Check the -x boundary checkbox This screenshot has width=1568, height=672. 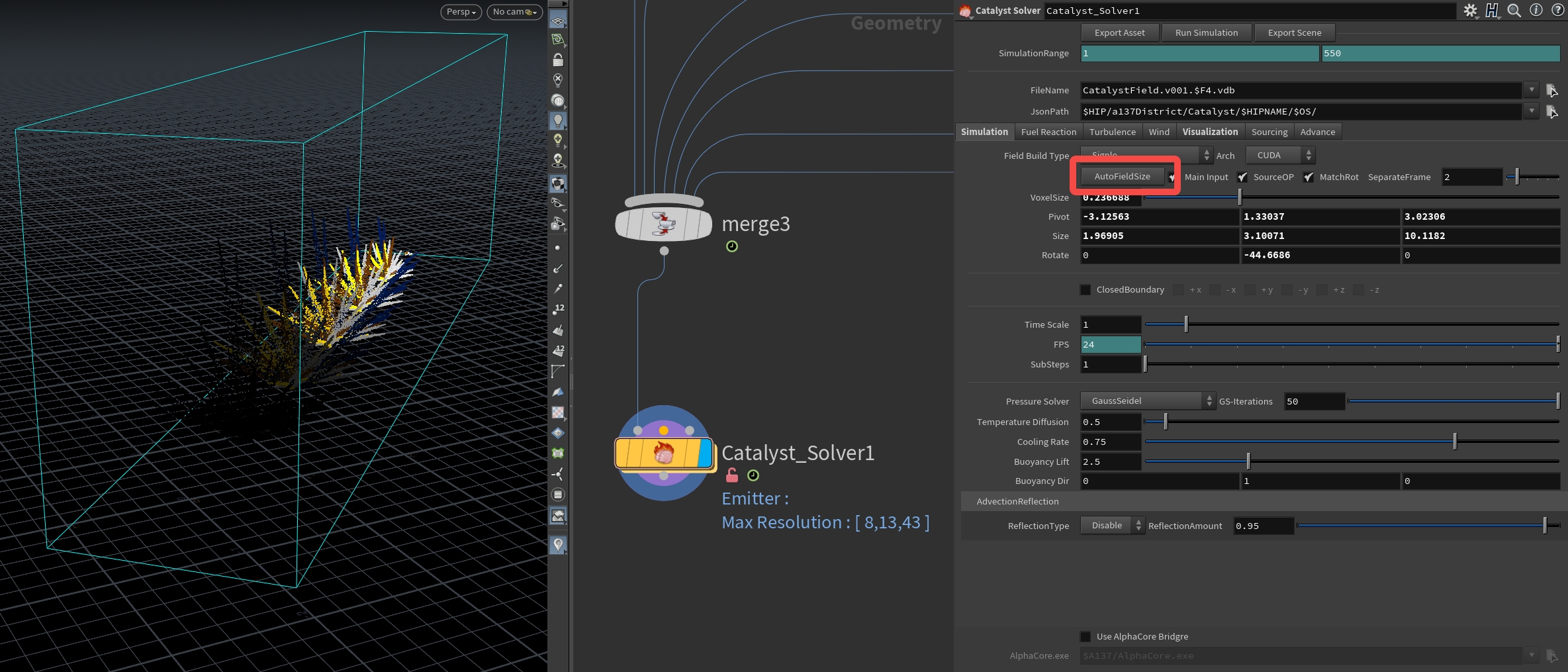point(1215,290)
